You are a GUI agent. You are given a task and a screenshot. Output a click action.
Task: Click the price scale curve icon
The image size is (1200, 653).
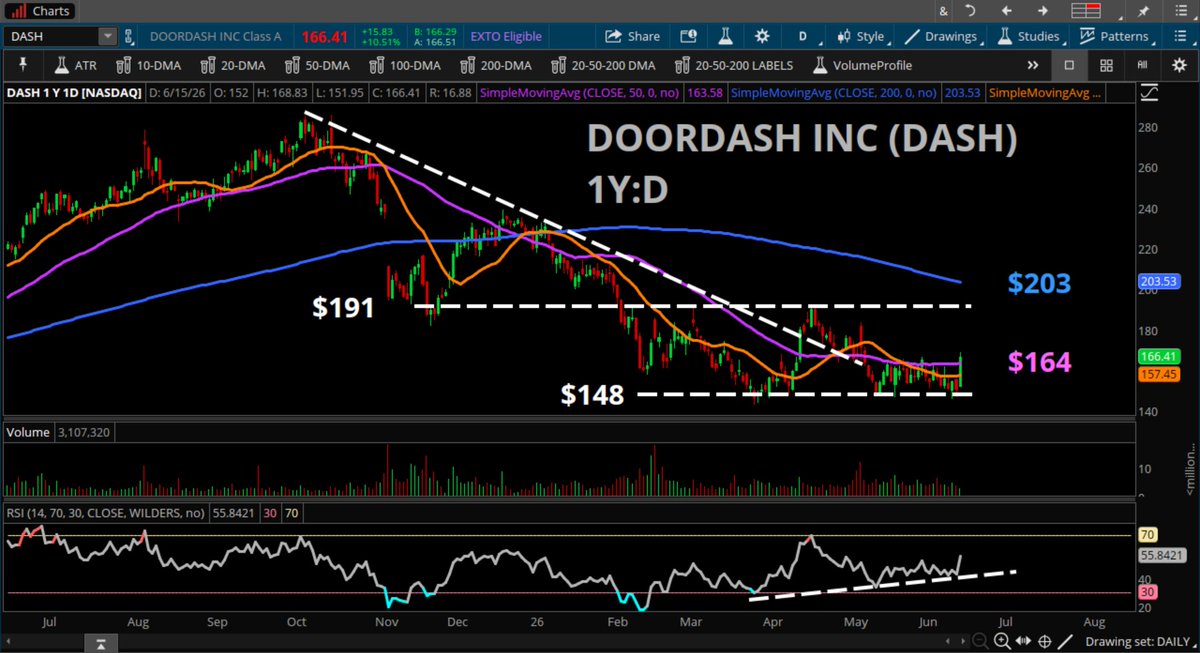pyautogui.click(x=1150, y=92)
